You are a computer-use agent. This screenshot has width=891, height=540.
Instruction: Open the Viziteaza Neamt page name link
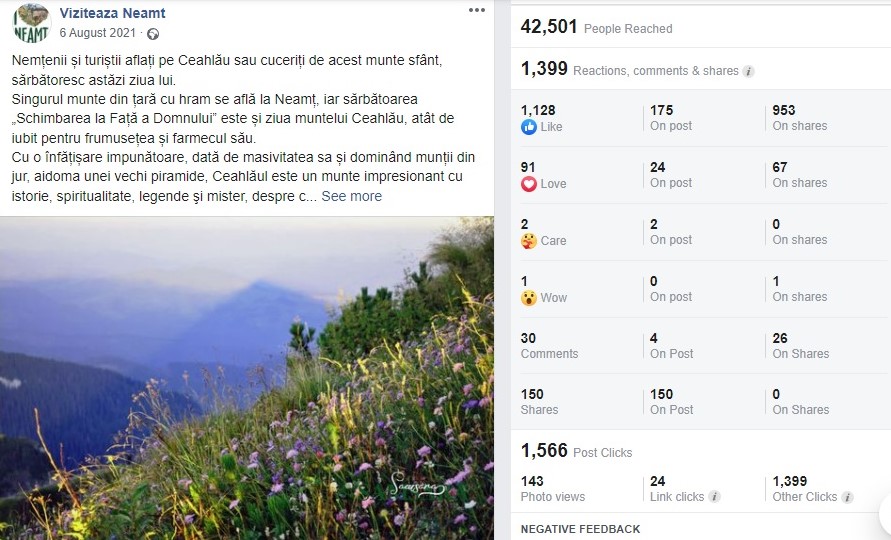113,13
